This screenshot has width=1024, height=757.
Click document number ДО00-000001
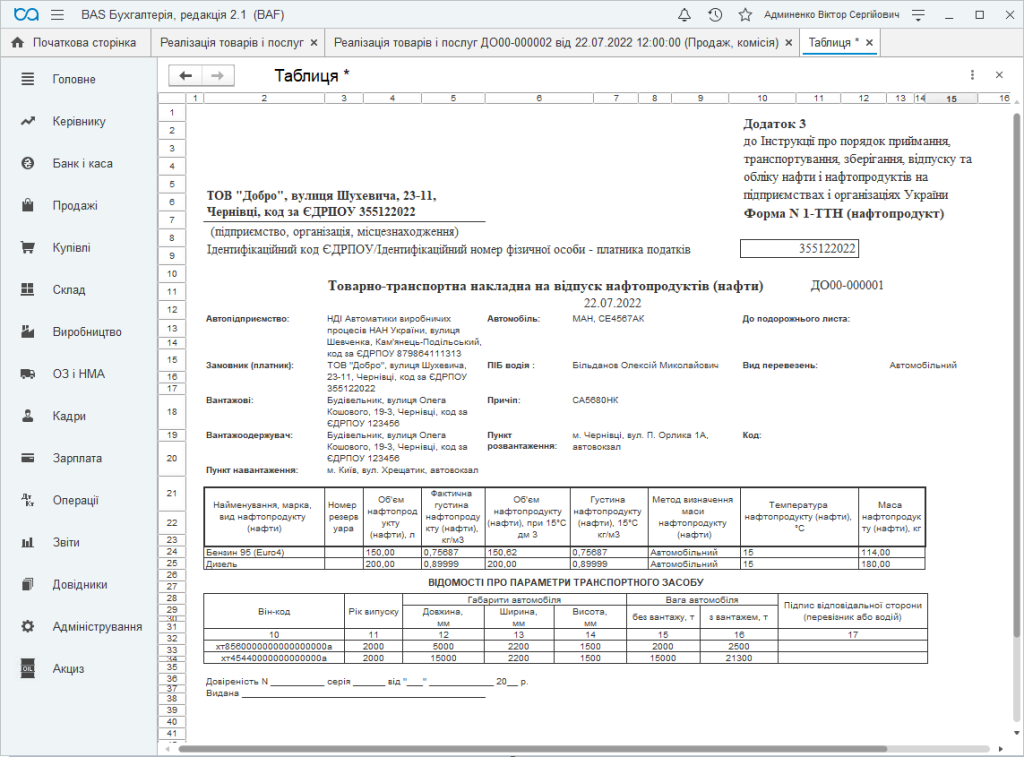[846, 285]
